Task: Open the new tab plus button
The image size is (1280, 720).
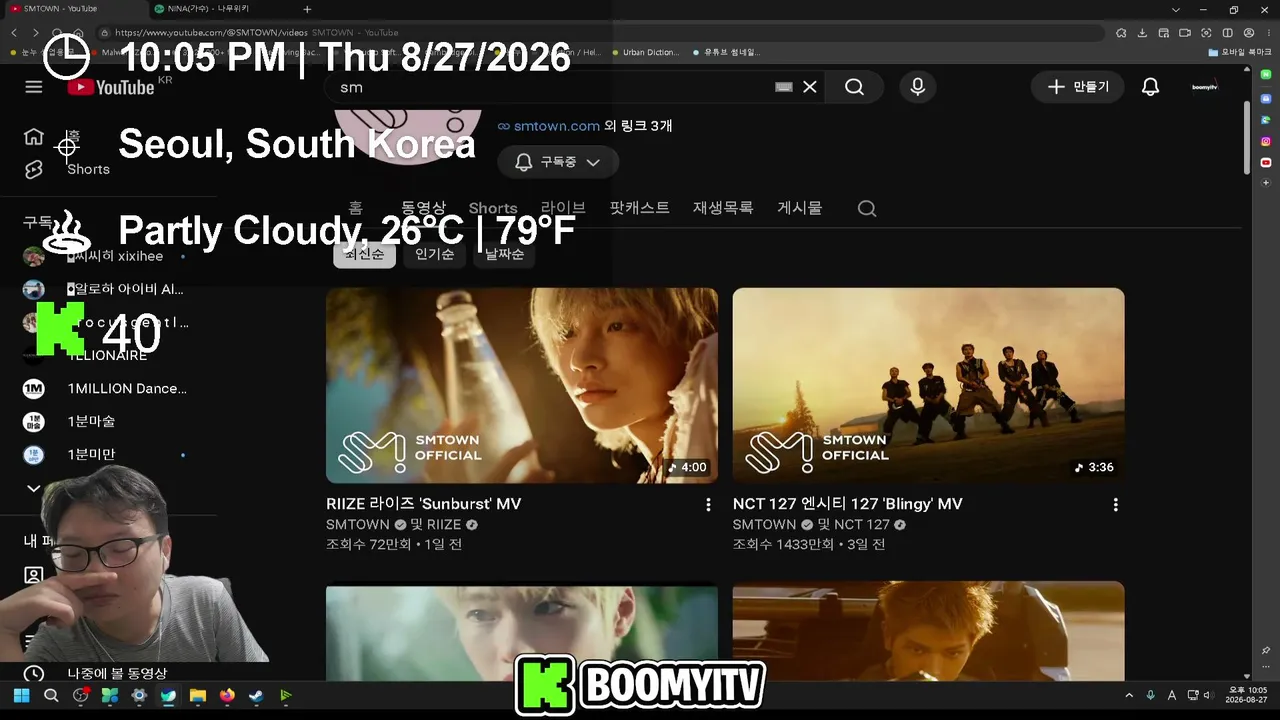Action: [x=307, y=9]
